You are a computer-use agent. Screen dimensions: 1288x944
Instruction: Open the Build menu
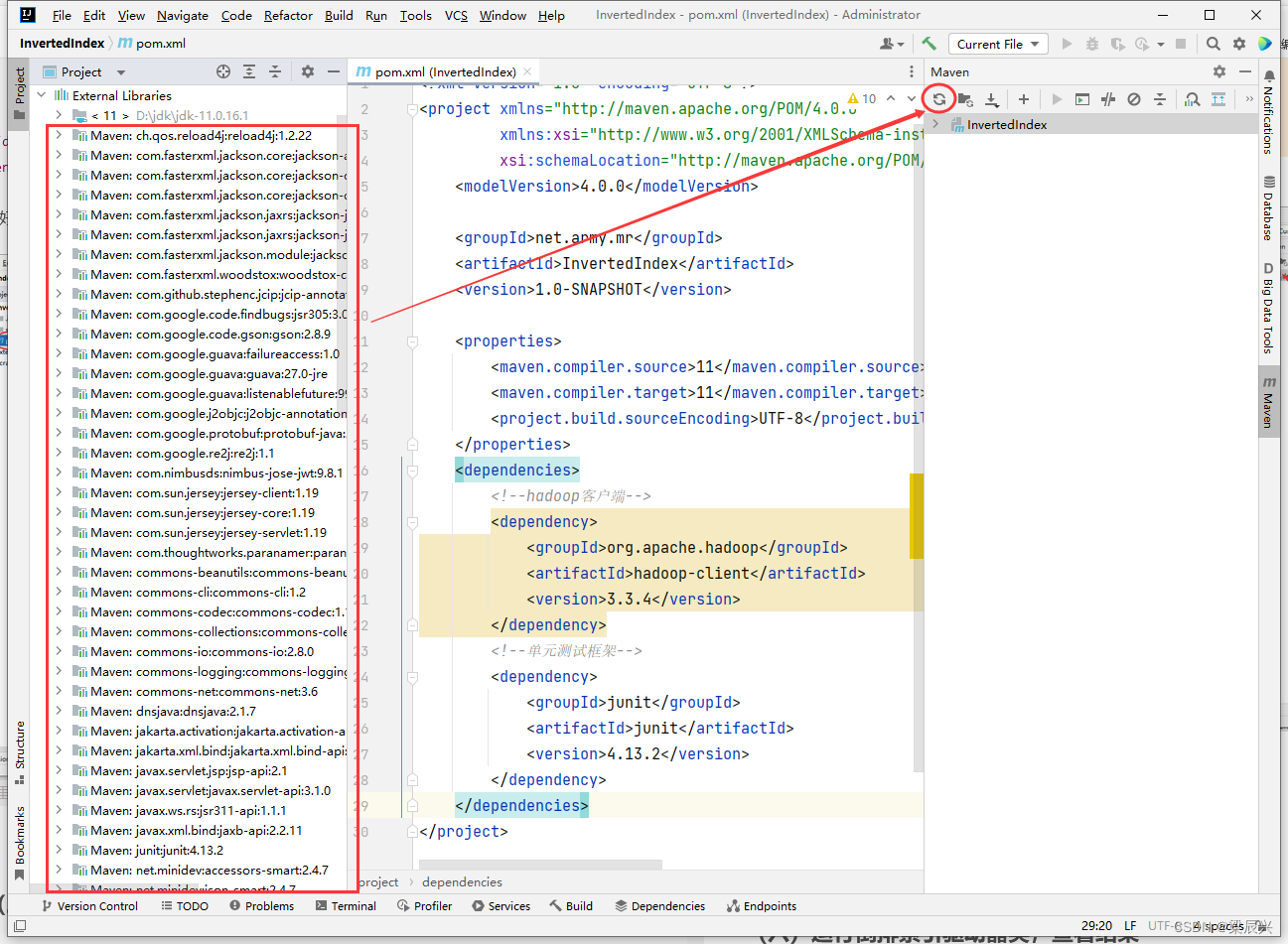click(339, 15)
